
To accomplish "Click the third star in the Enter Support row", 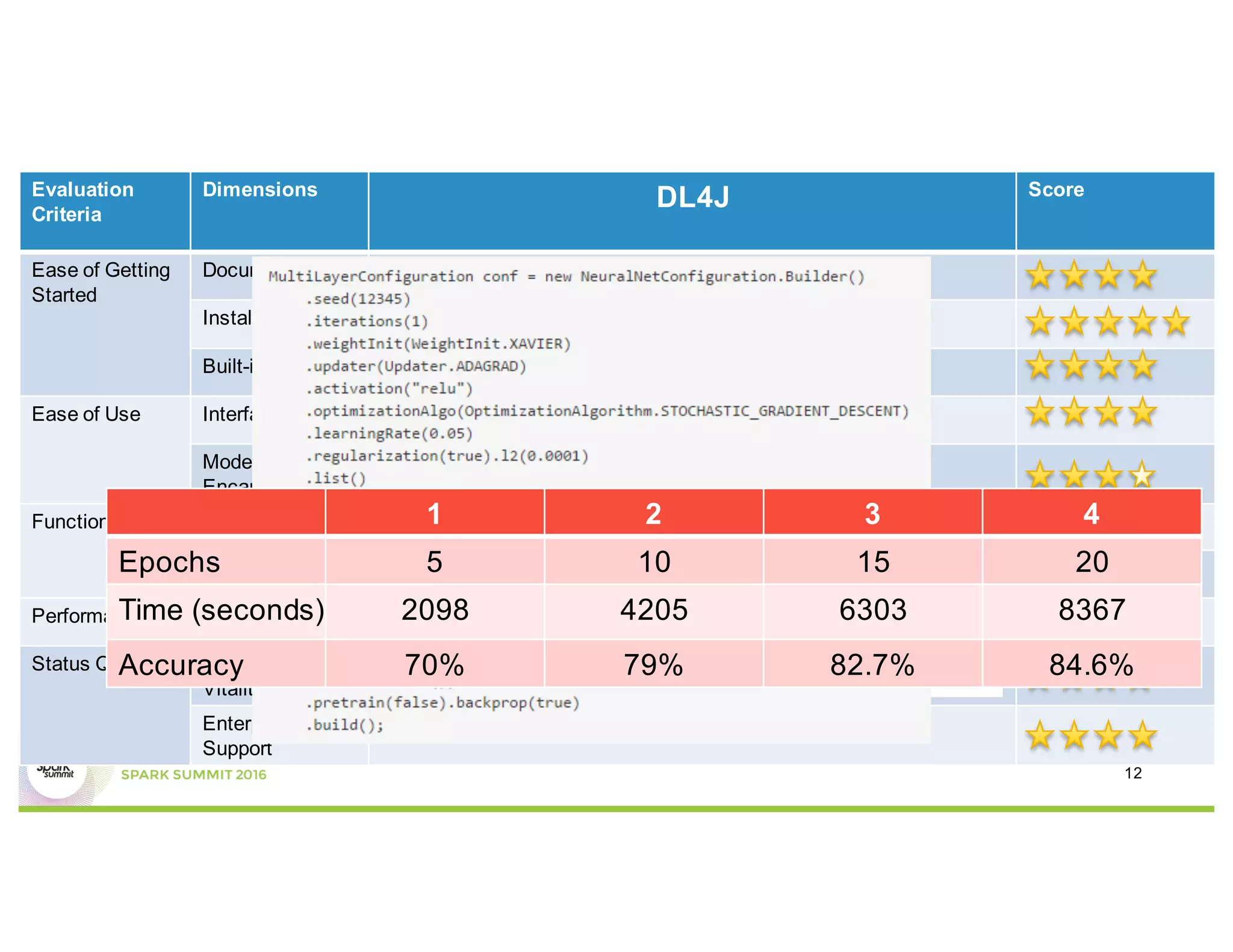I will (x=1108, y=735).
